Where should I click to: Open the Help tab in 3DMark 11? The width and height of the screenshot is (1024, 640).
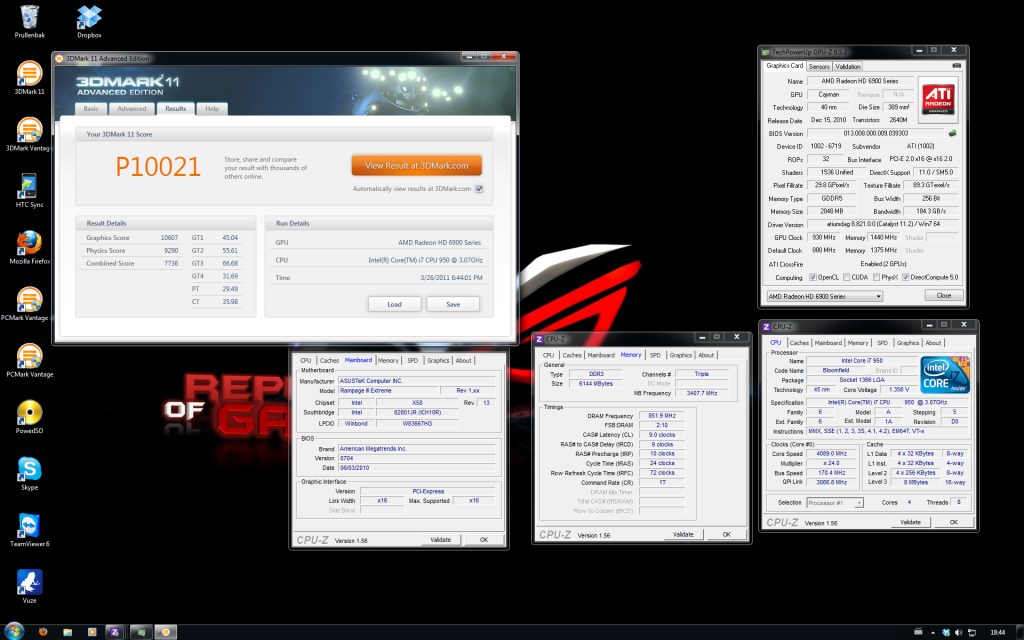click(212, 109)
